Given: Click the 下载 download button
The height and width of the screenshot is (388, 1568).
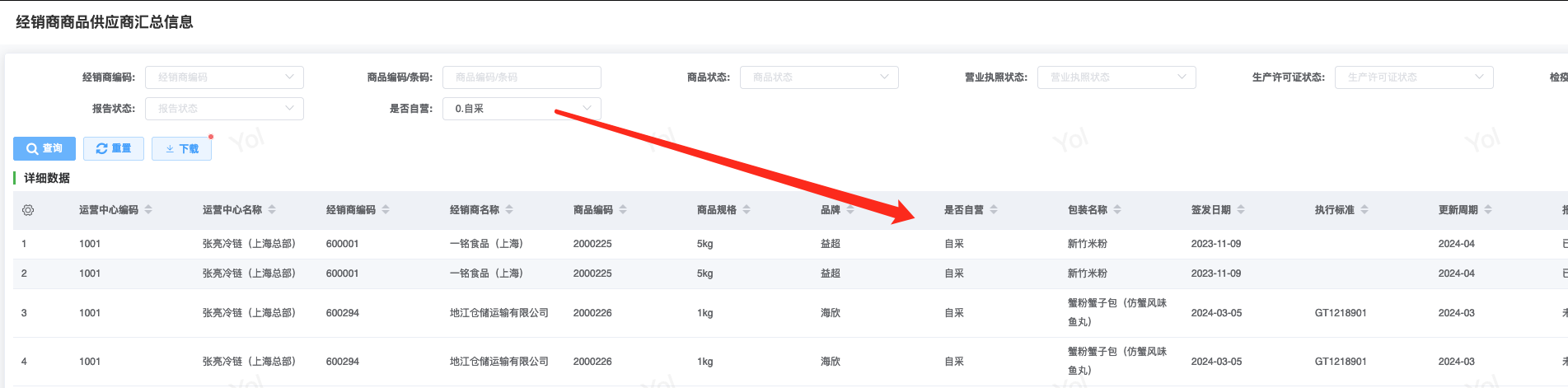Looking at the screenshot, I should [x=181, y=148].
